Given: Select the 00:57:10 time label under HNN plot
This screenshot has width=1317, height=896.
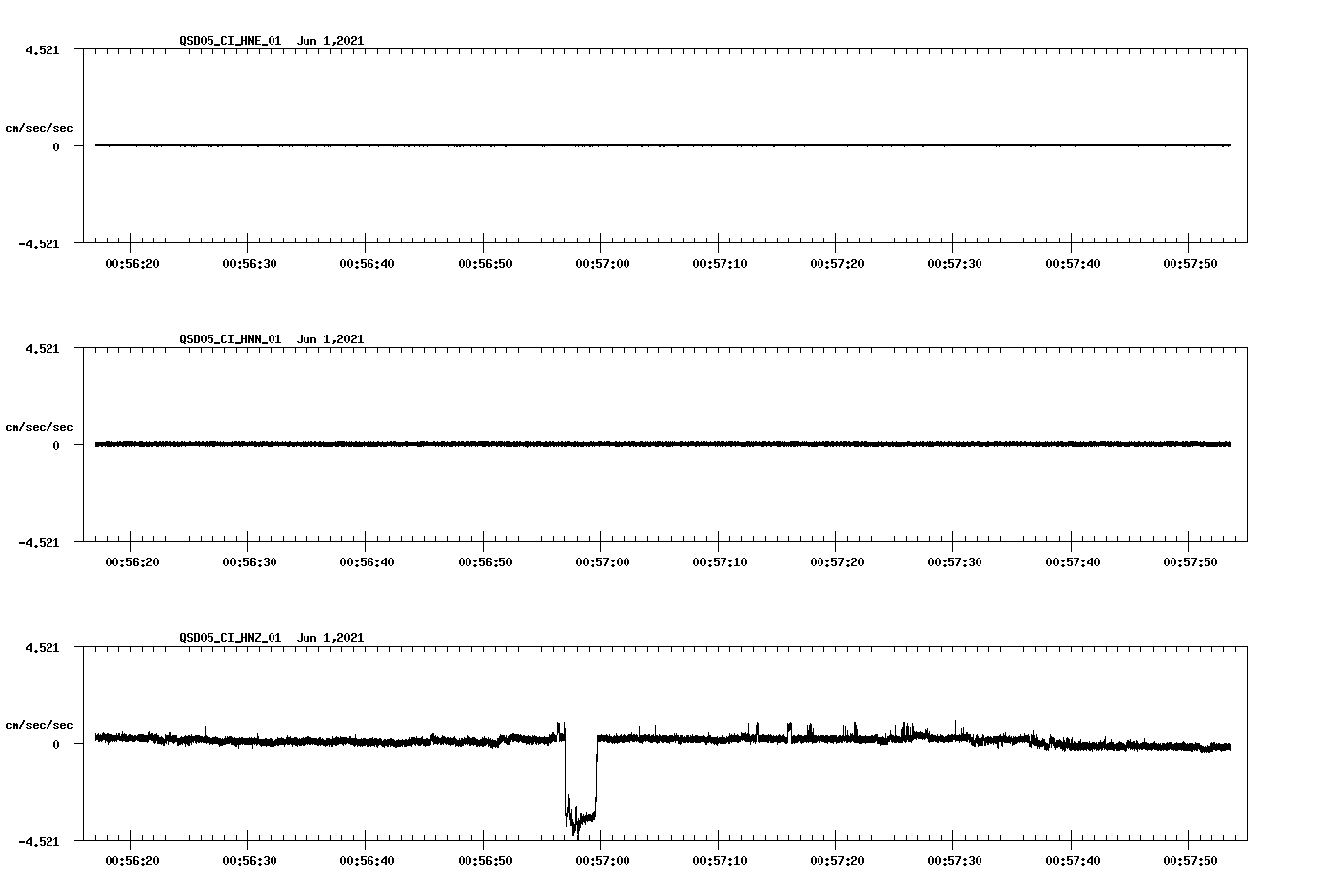Looking at the screenshot, I should coord(720,561).
